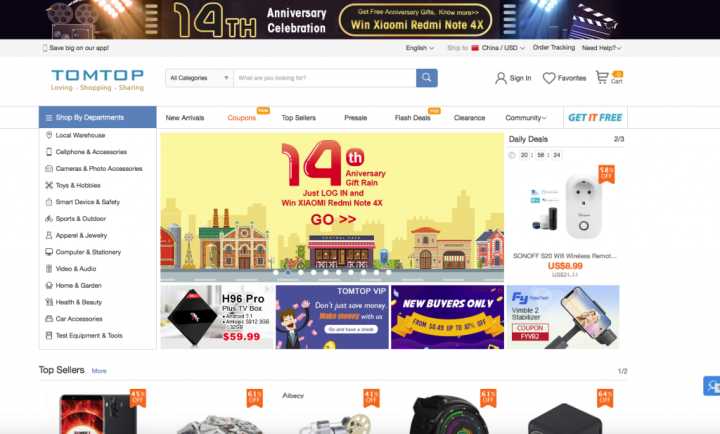720x434 pixels.
Task: Open the shopping cart icon
Action: [x=602, y=77]
